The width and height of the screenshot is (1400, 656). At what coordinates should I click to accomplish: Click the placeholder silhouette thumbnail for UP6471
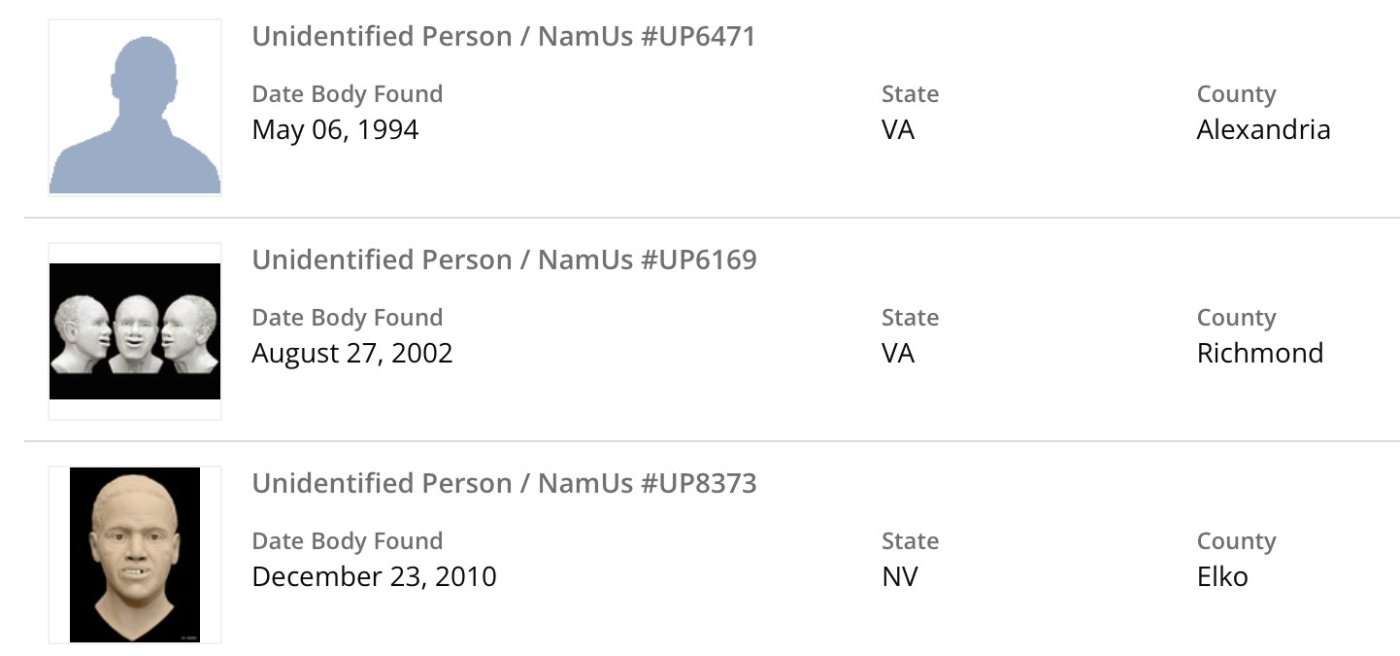(x=135, y=108)
